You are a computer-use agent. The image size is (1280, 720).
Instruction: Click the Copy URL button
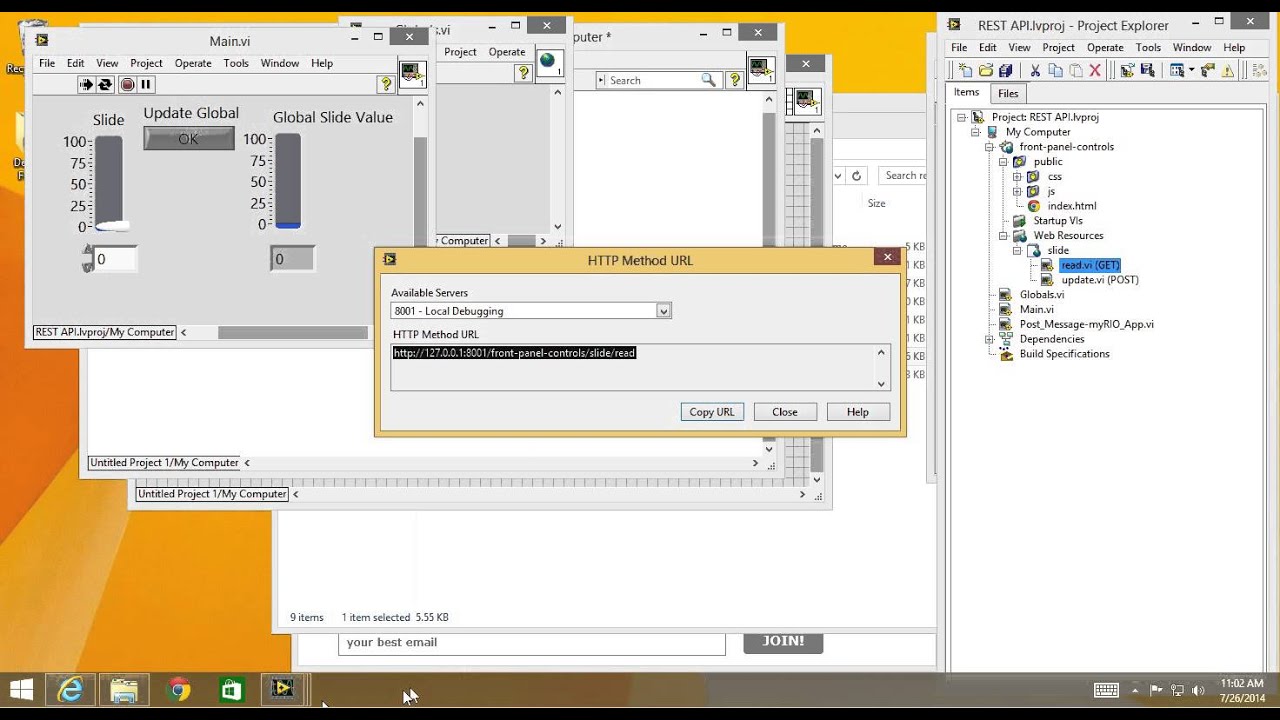pyautogui.click(x=712, y=412)
